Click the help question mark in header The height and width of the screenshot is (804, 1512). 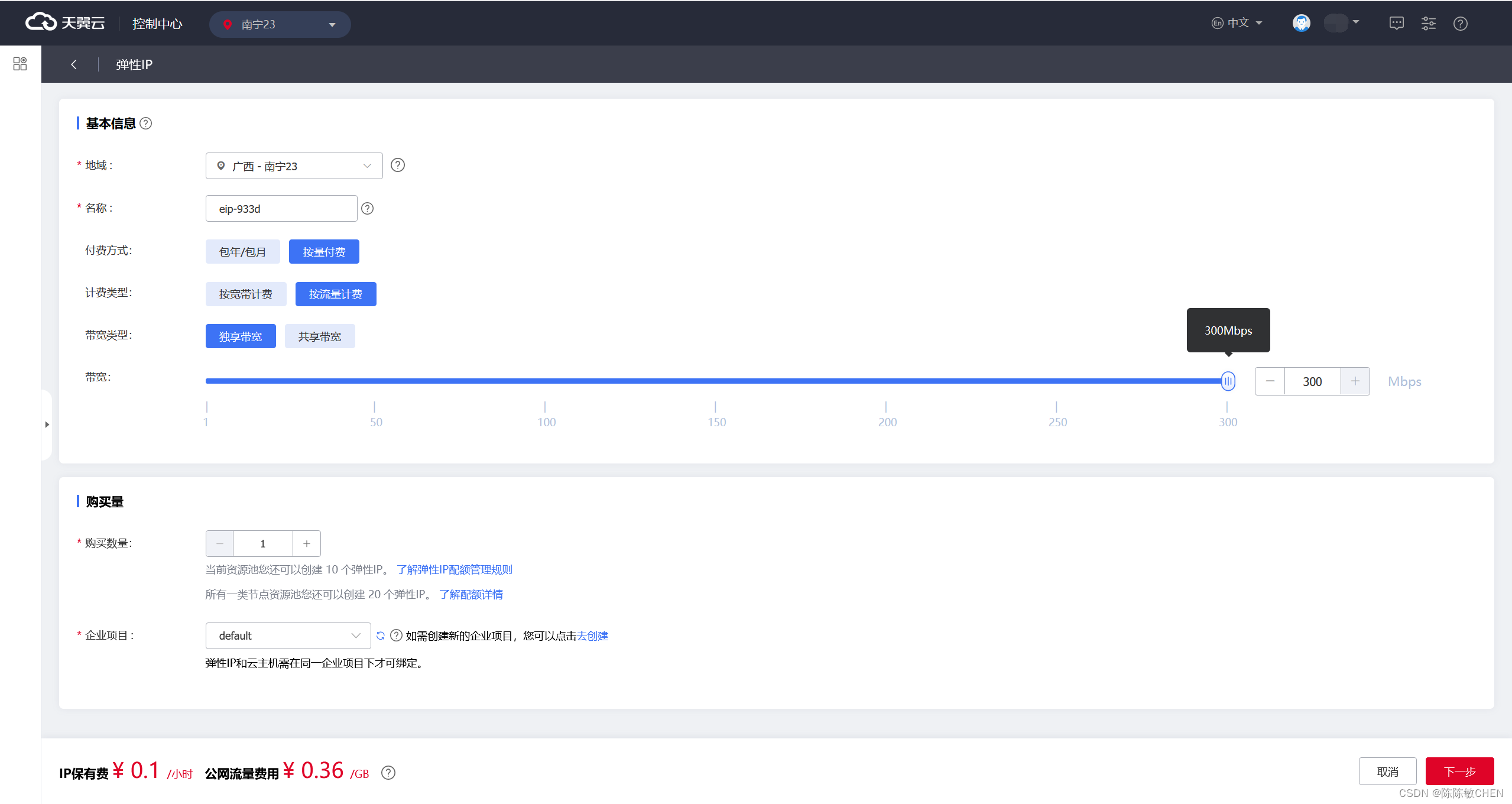click(x=1460, y=24)
